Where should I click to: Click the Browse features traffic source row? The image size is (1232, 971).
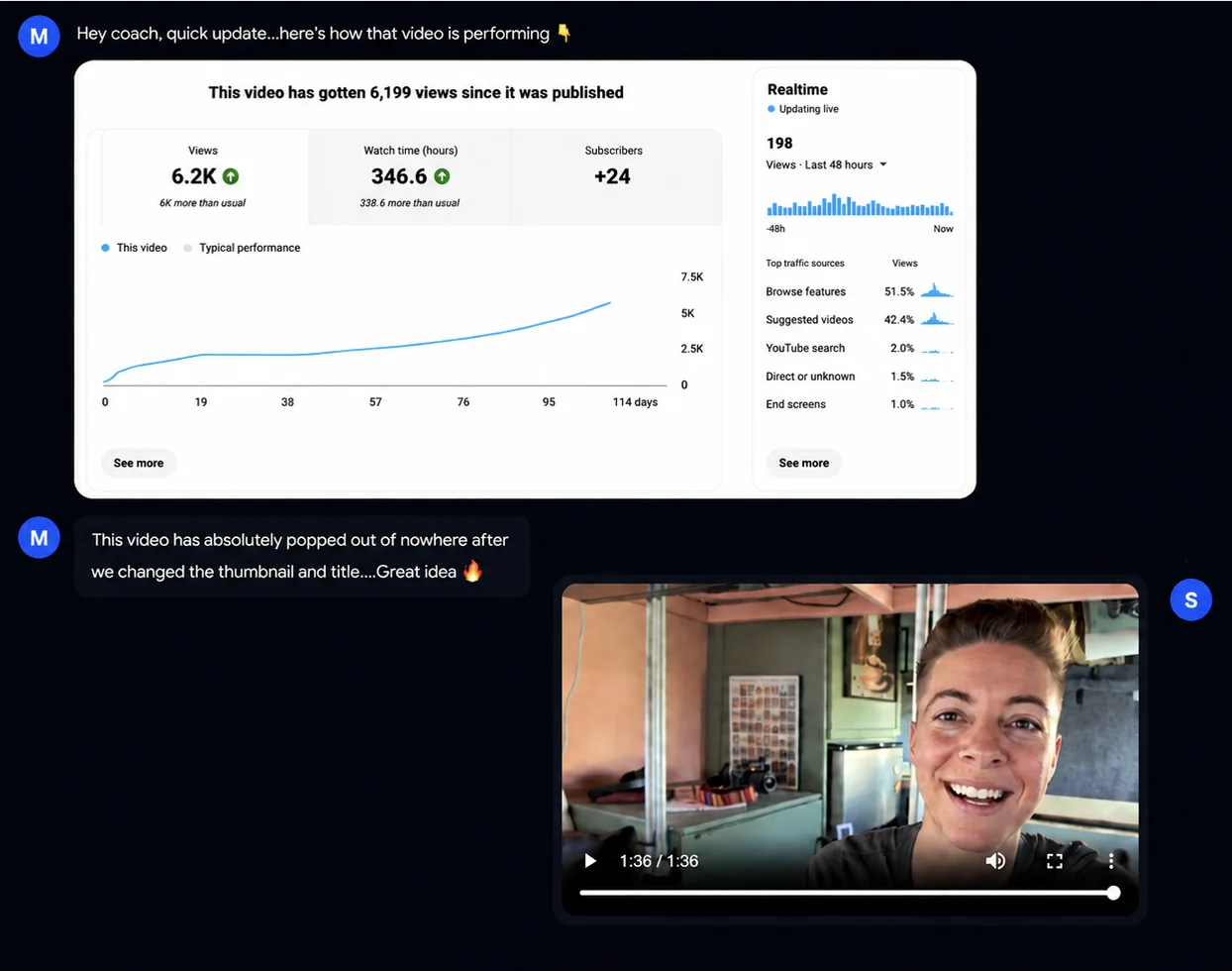pyautogui.click(x=859, y=291)
